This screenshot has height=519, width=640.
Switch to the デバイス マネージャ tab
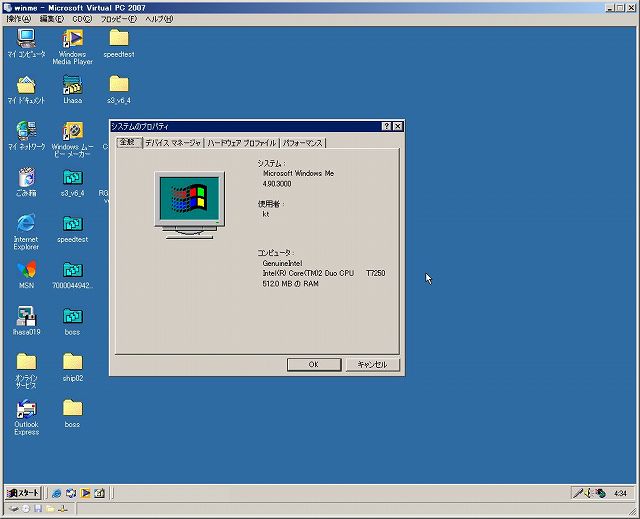[x=173, y=143]
